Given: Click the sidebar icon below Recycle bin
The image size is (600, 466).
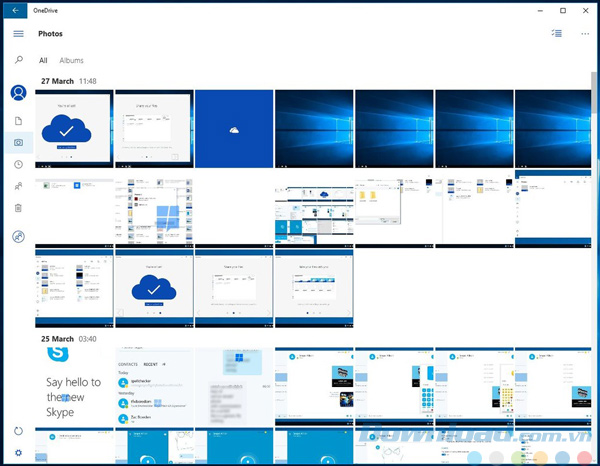Looking at the screenshot, I should [18, 237].
